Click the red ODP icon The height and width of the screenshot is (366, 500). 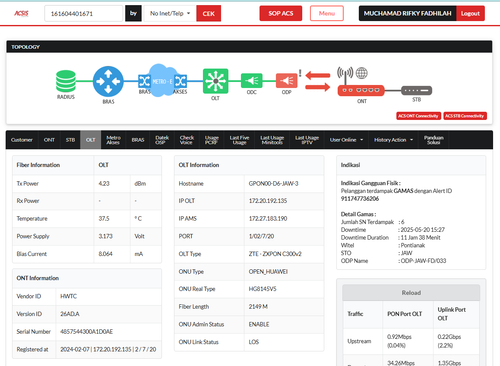286,81
